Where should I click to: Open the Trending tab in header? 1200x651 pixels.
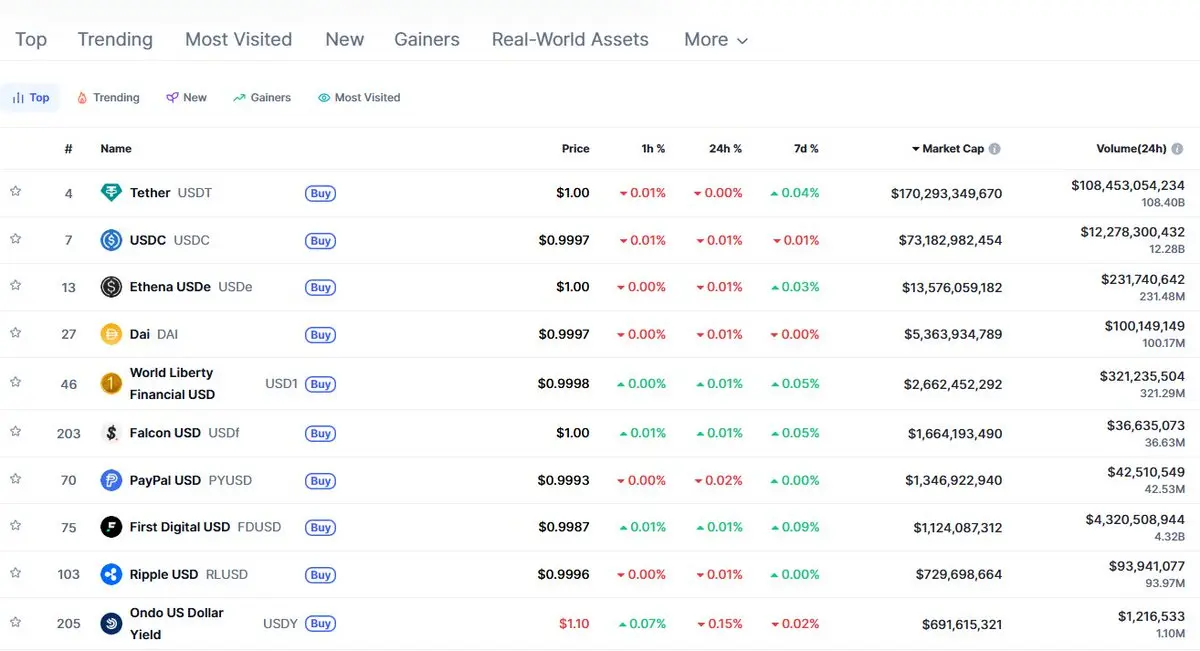coord(115,40)
